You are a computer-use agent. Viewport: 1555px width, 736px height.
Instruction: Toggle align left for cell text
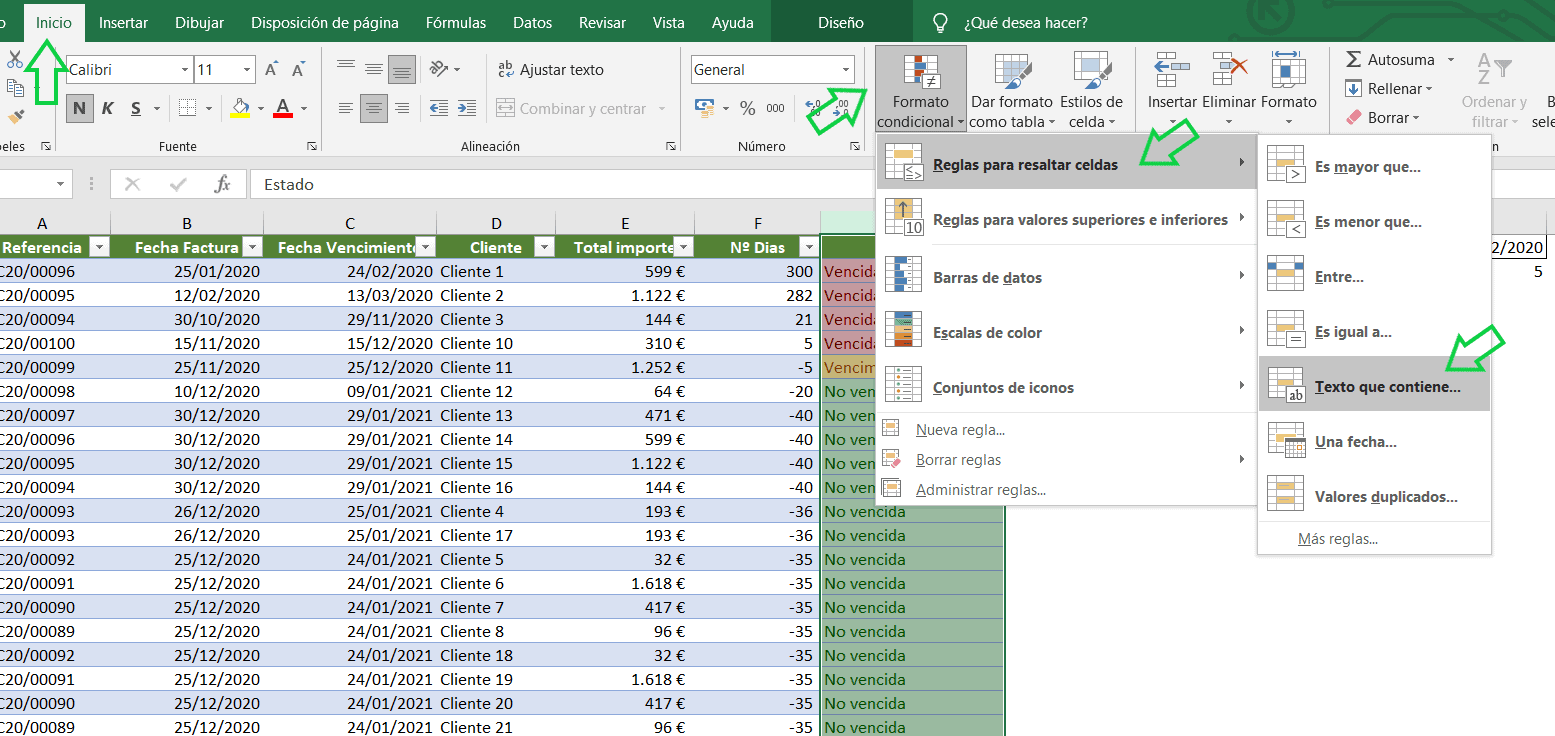tap(346, 108)
